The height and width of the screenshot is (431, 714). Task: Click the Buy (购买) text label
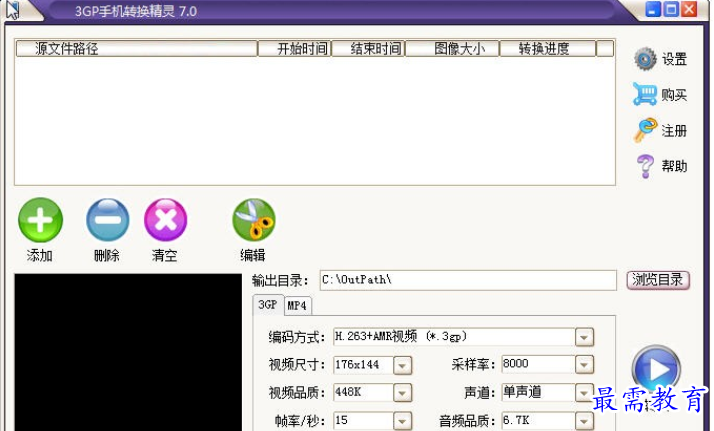point(674,95)
